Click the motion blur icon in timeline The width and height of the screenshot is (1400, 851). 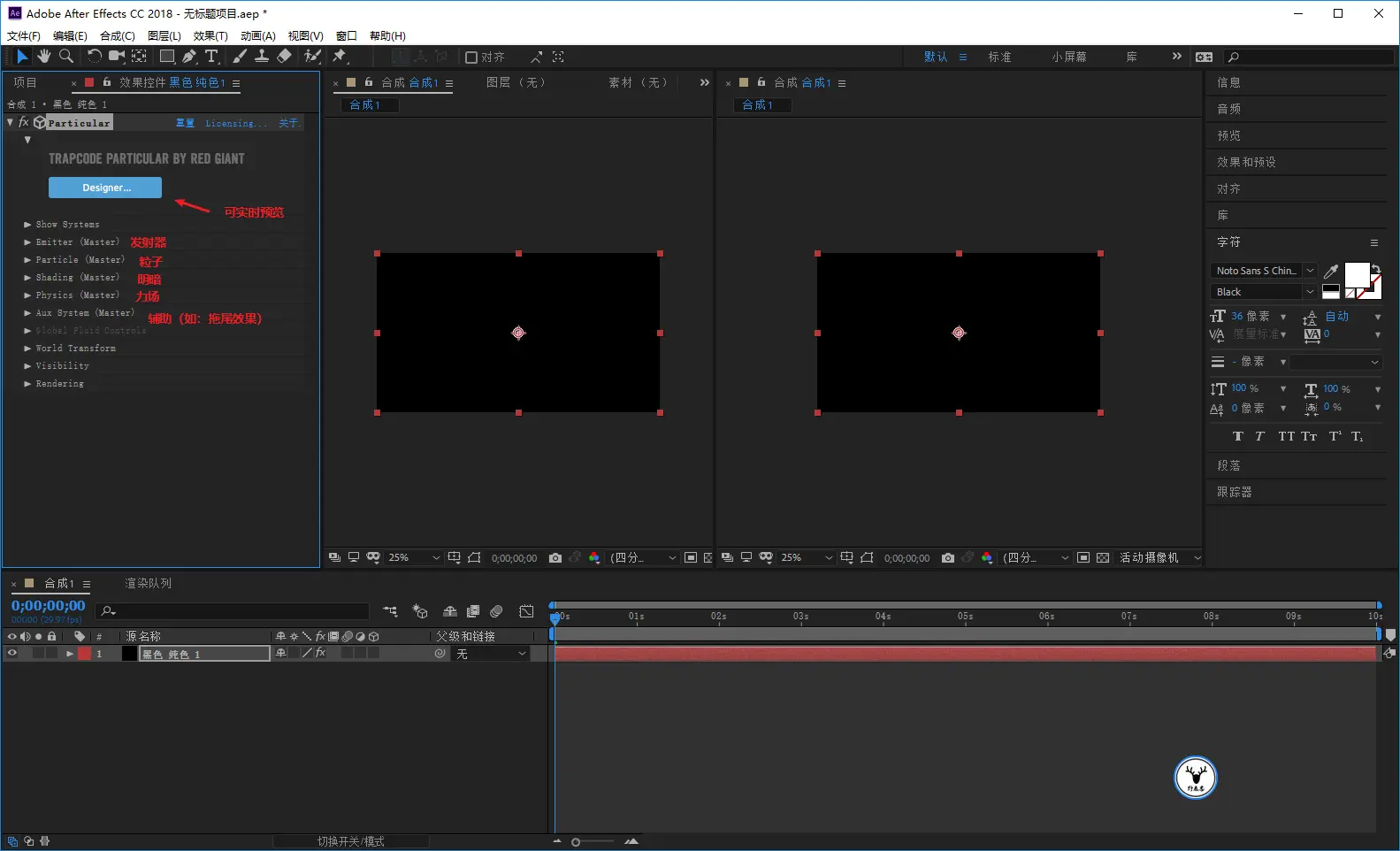[496, 611]
